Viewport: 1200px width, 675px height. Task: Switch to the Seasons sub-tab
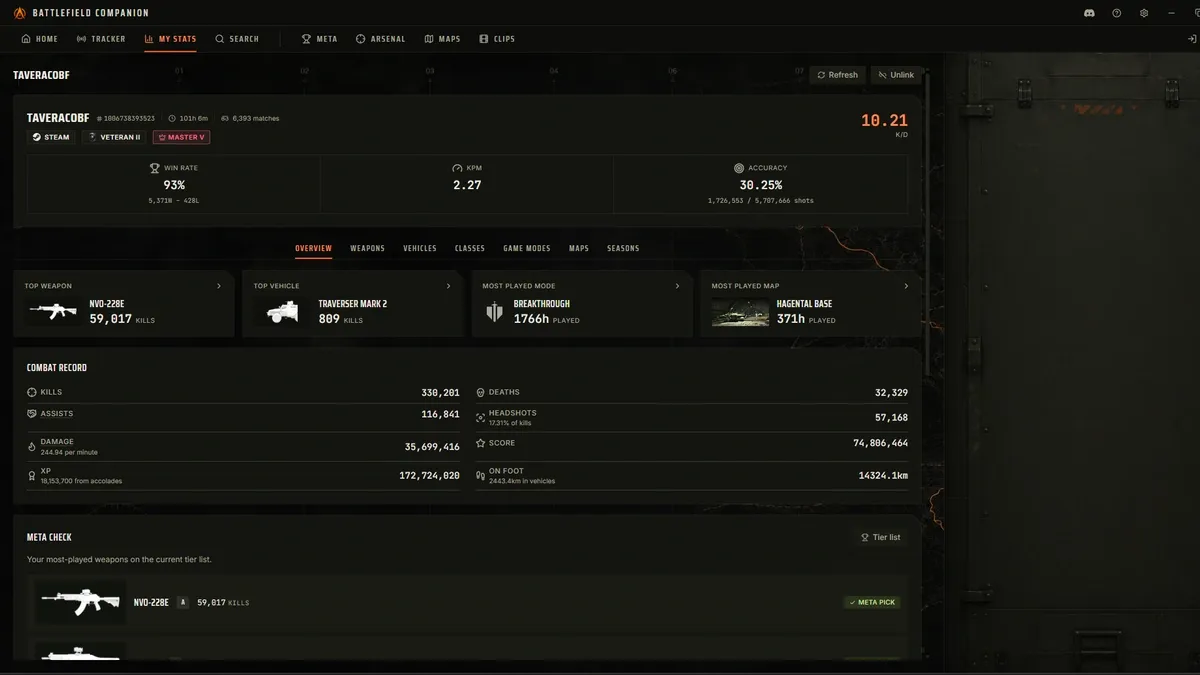(x=623, y=248)
